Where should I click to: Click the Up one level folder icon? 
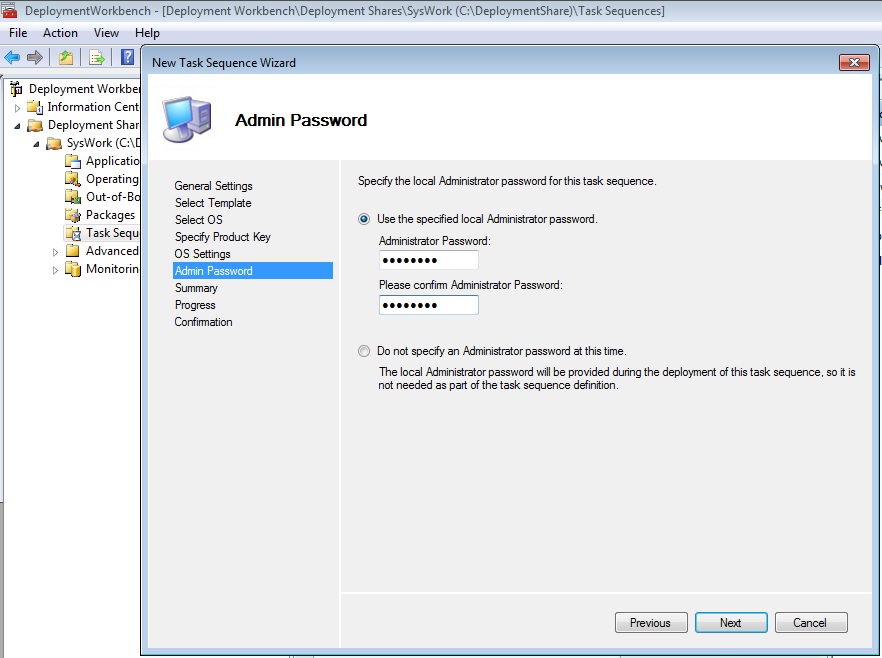point(66,57)
